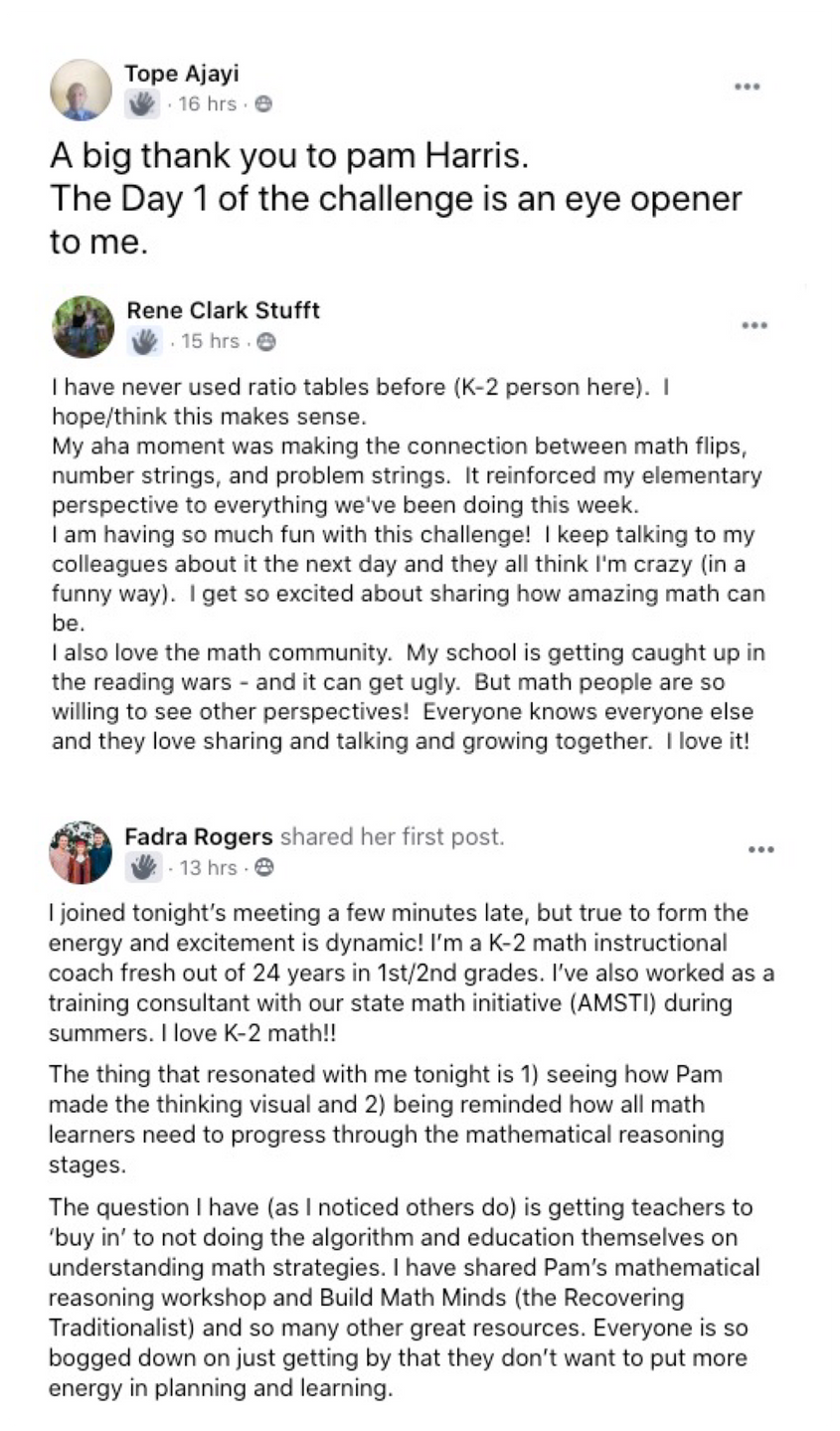Image resolution: width=840 pixels, height=1431 pixels.
Task: Click audience icon on Fadra Rogers' post
Action: (x=263, y=867)
